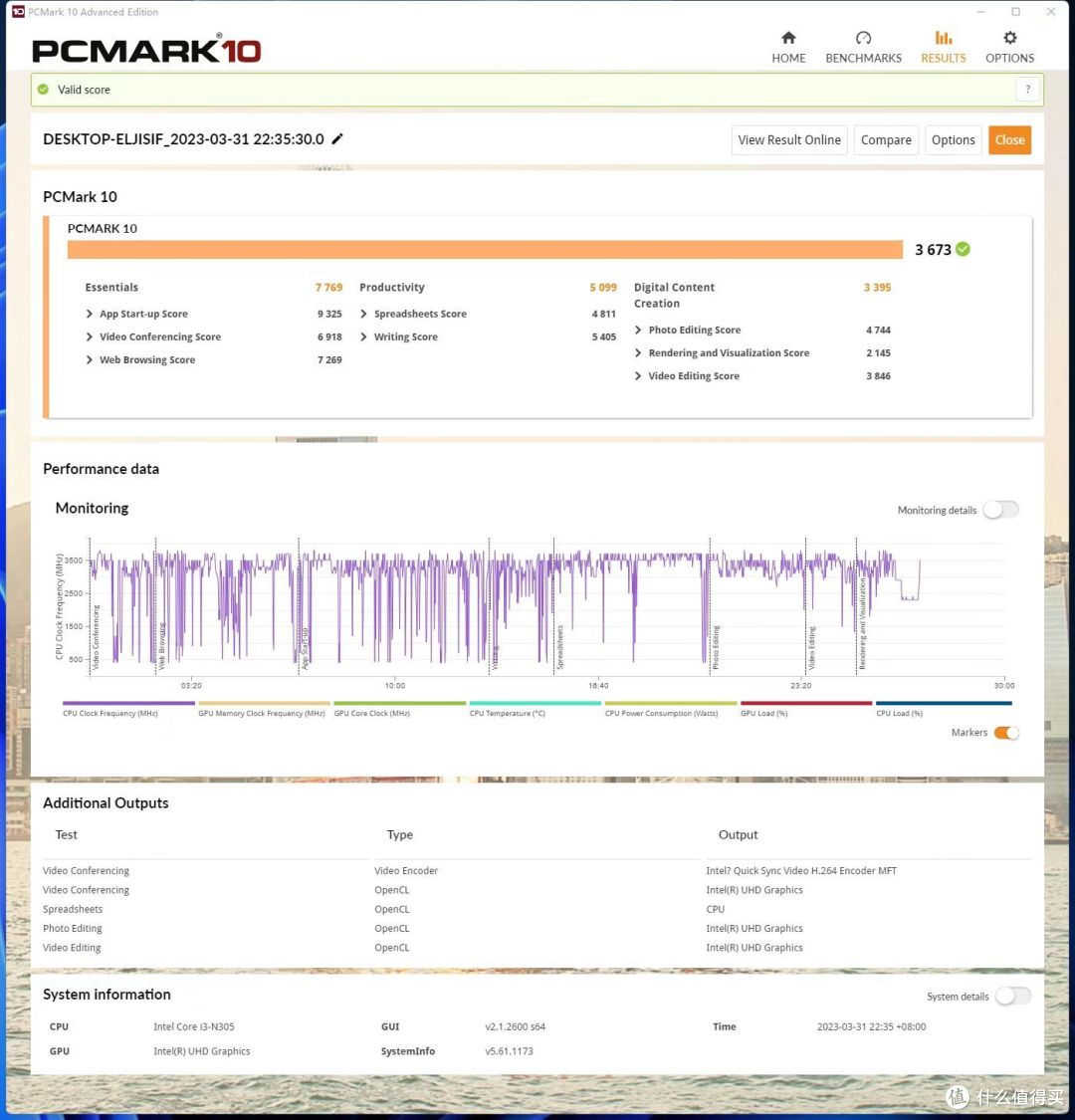Click the green Valid score checkmark icon
The height and width of the screenshot is (1120, 1075).
coord(43,90)
